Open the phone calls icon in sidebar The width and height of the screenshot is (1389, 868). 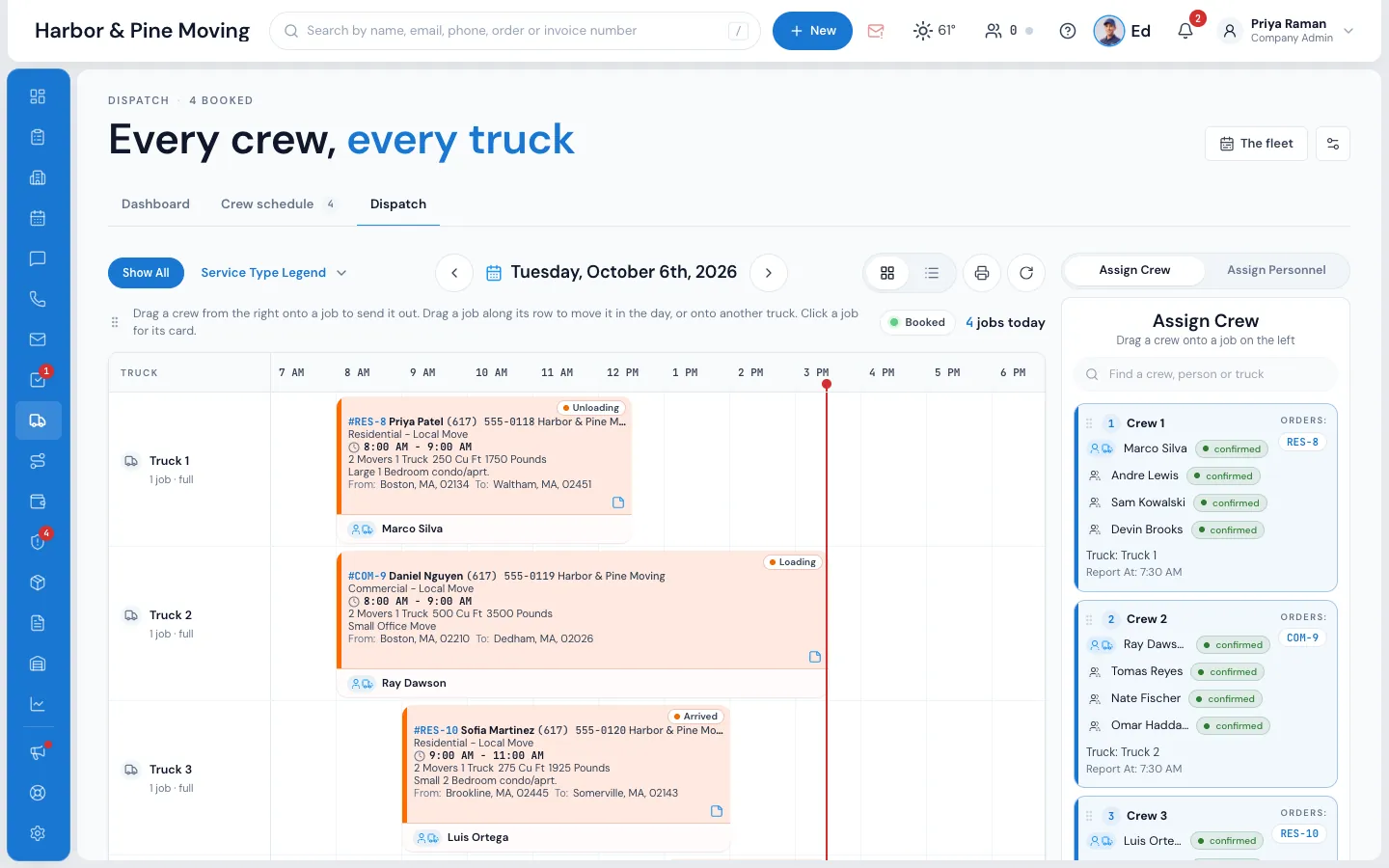(x=38, y=299)
